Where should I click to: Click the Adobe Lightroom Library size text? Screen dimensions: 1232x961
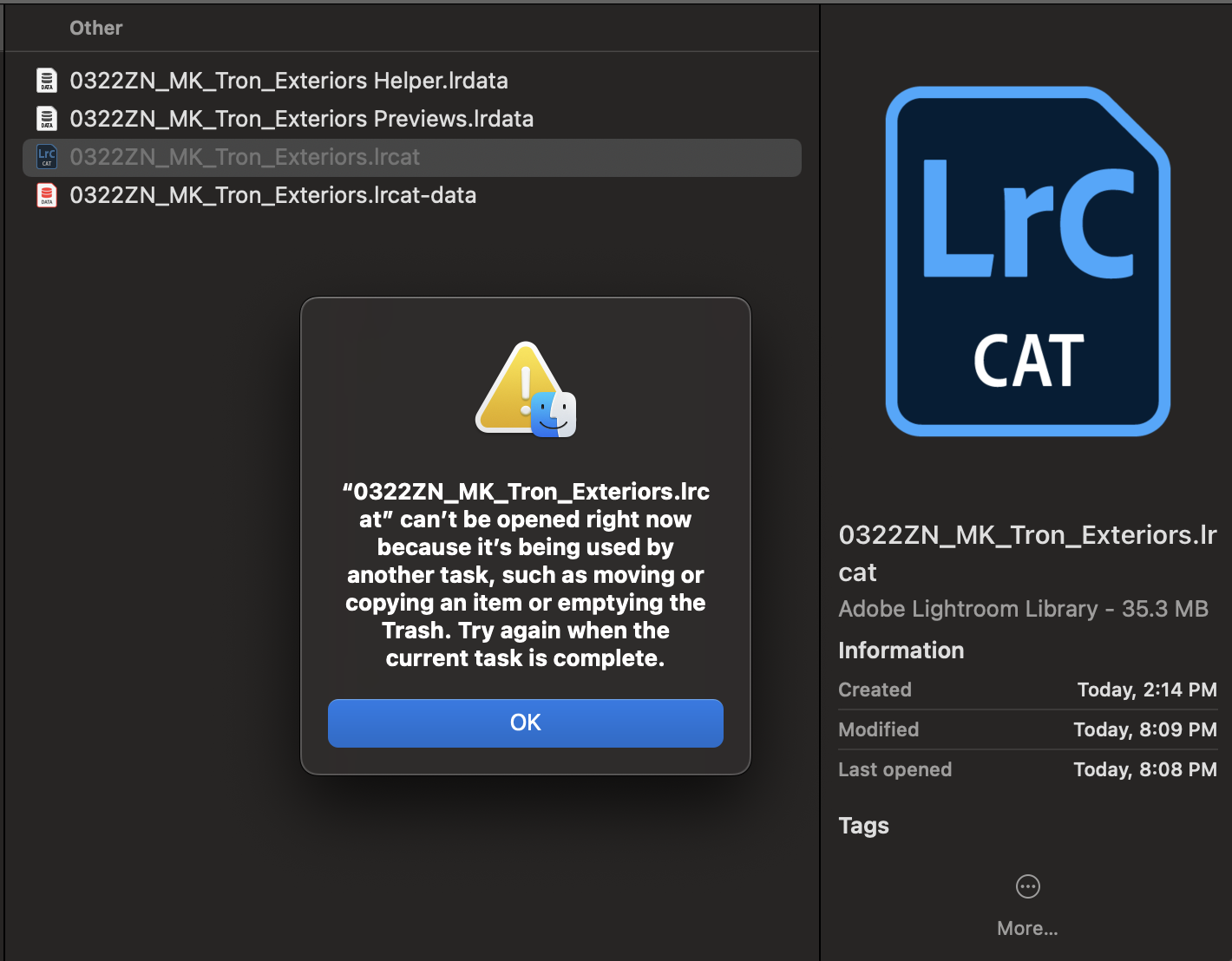(x=1023, y=609)
